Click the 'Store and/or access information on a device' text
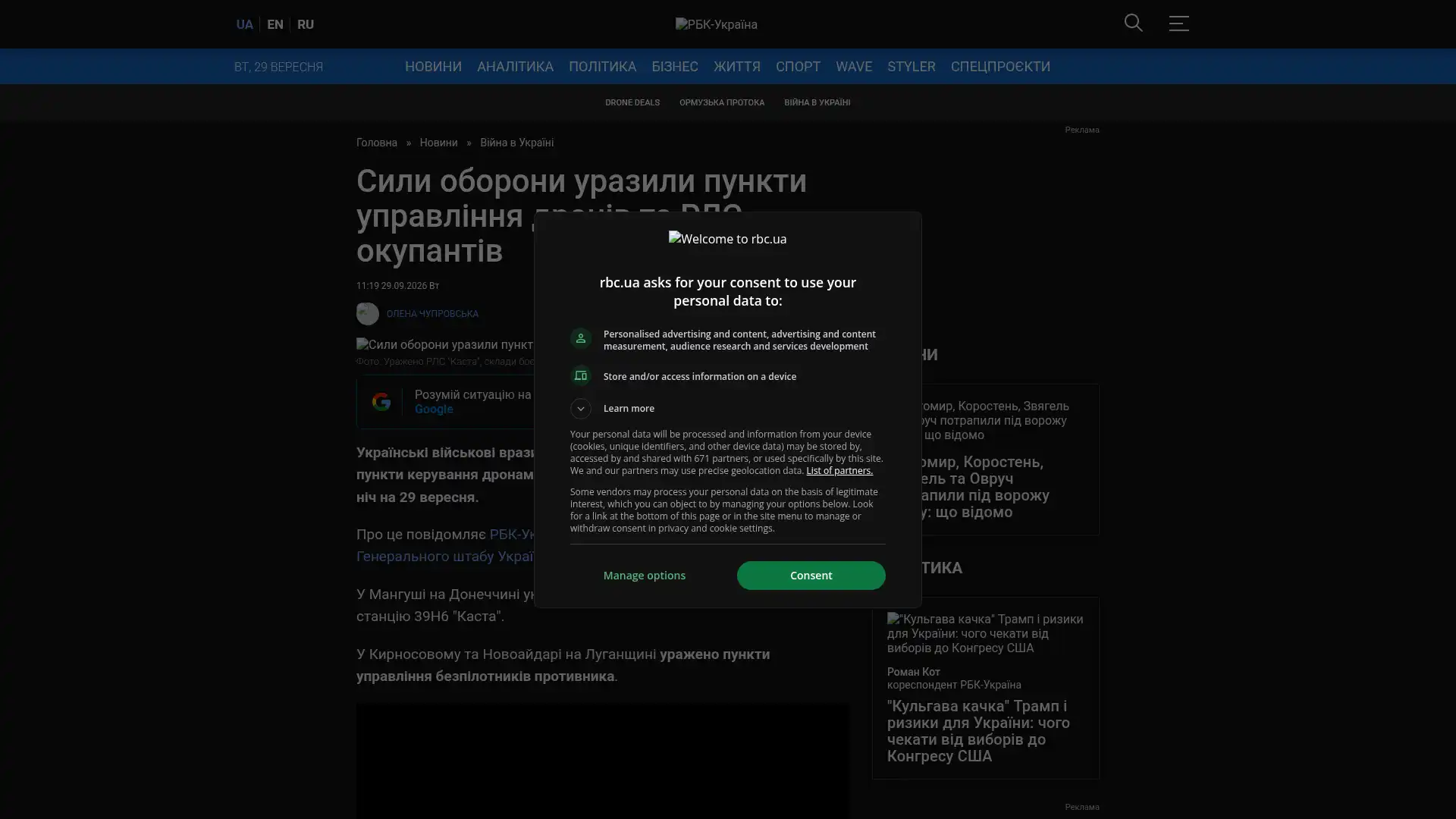 pyautogui.click(x=699, y=377)
